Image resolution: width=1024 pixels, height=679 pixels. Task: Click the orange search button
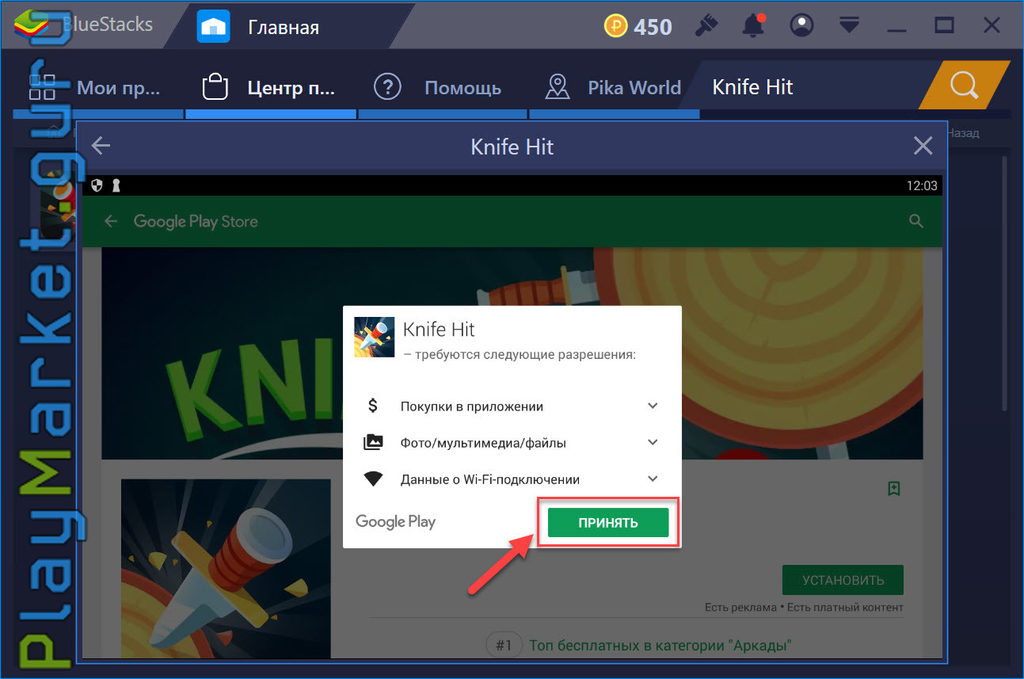964,85
